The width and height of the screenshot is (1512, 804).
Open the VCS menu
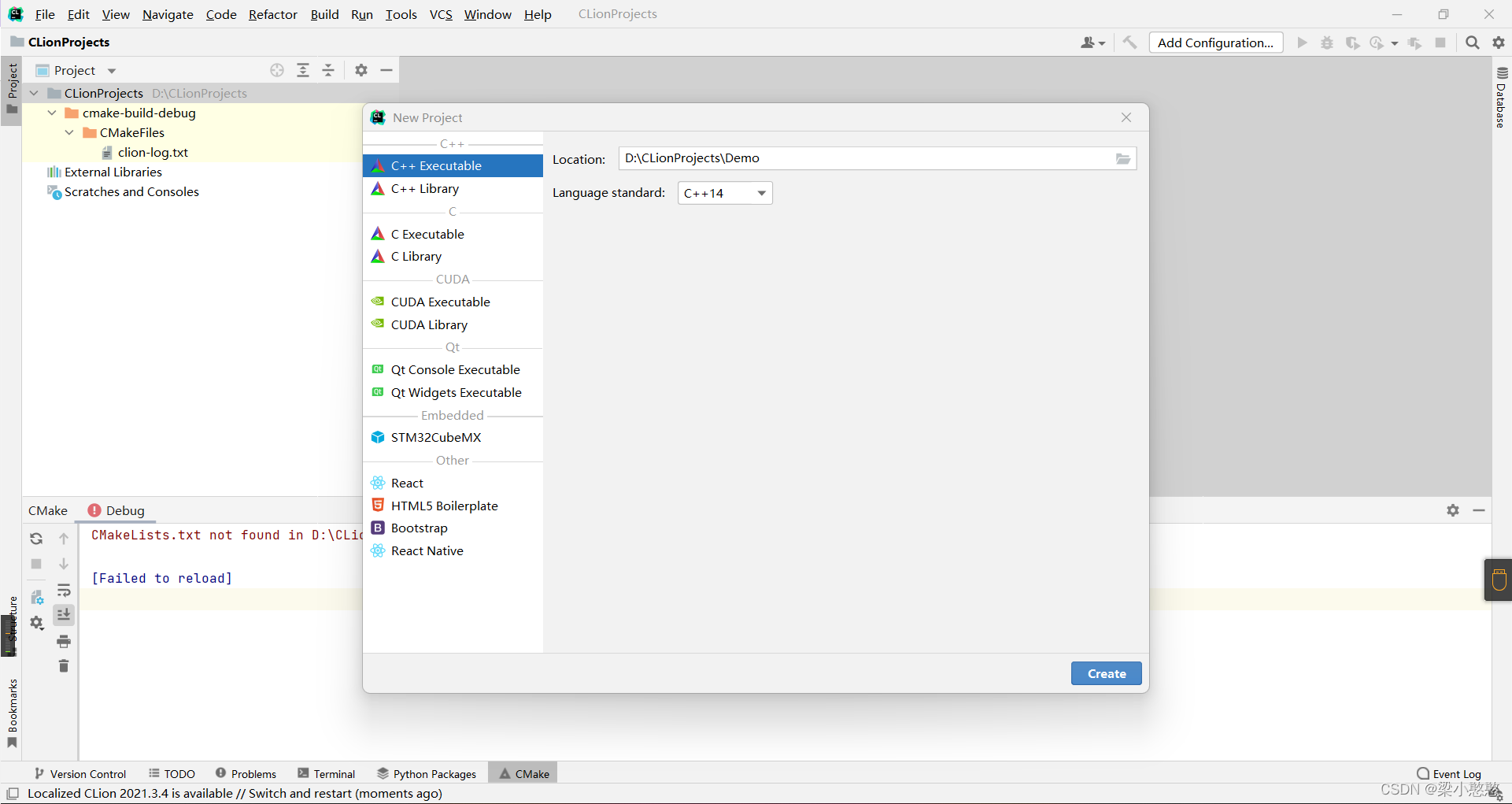click(x=441, y=14)
